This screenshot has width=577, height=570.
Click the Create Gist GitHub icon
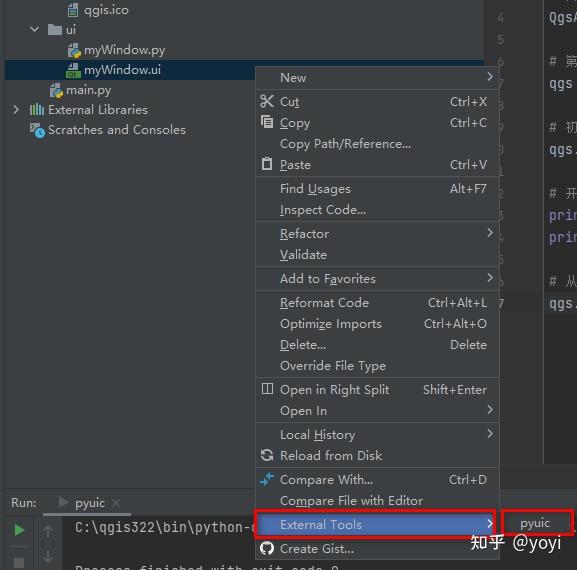click(267, 548)
